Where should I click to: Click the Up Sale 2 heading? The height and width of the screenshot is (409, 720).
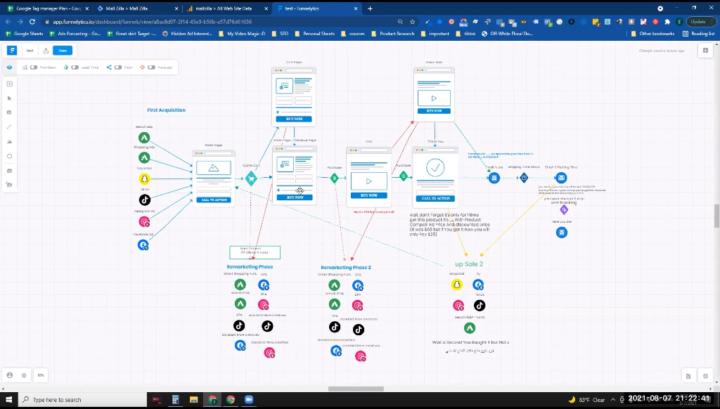pyautogui.click(x=469, y=264)
